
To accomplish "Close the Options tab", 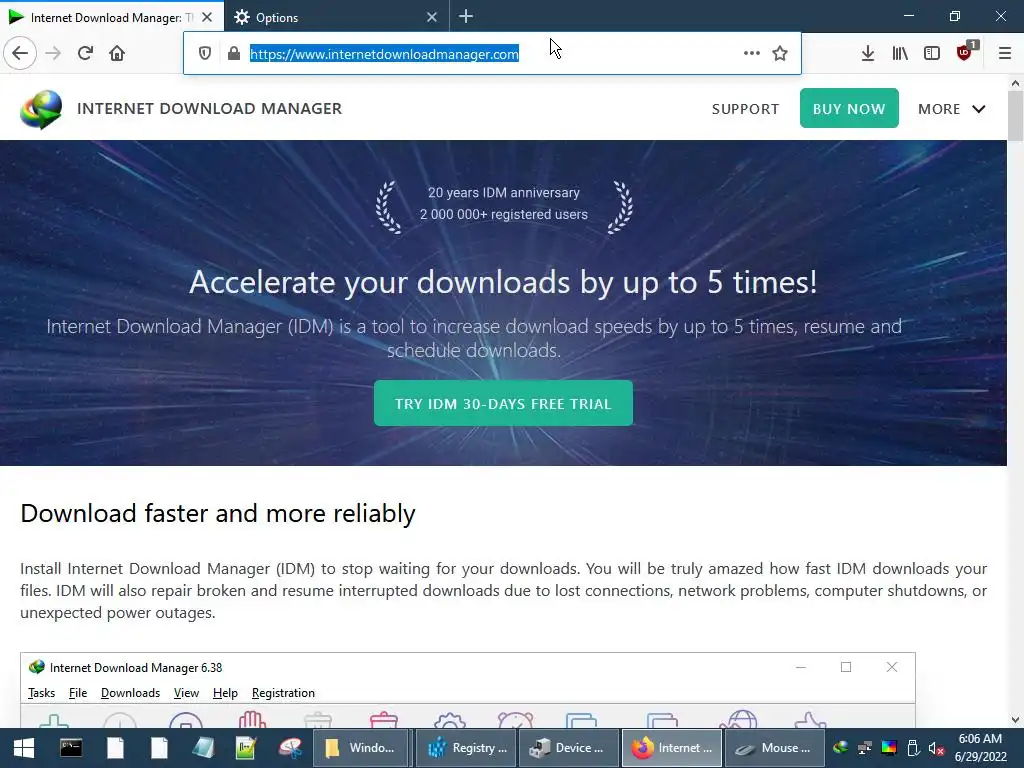I will [432, 17].
